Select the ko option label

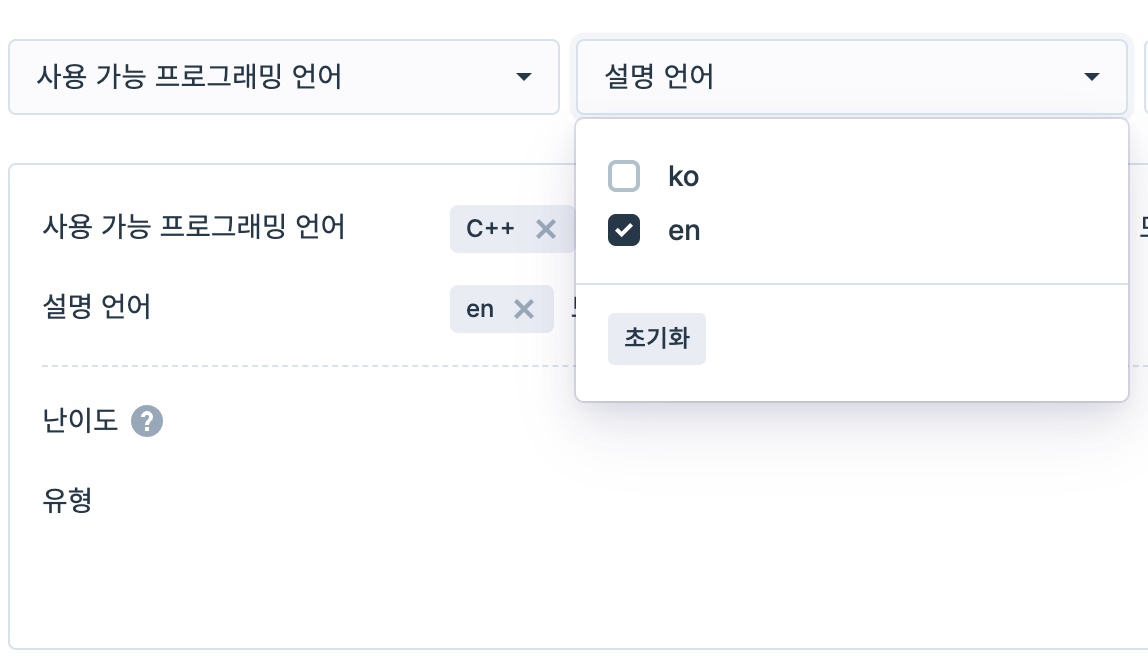click(x=683, y=177)
